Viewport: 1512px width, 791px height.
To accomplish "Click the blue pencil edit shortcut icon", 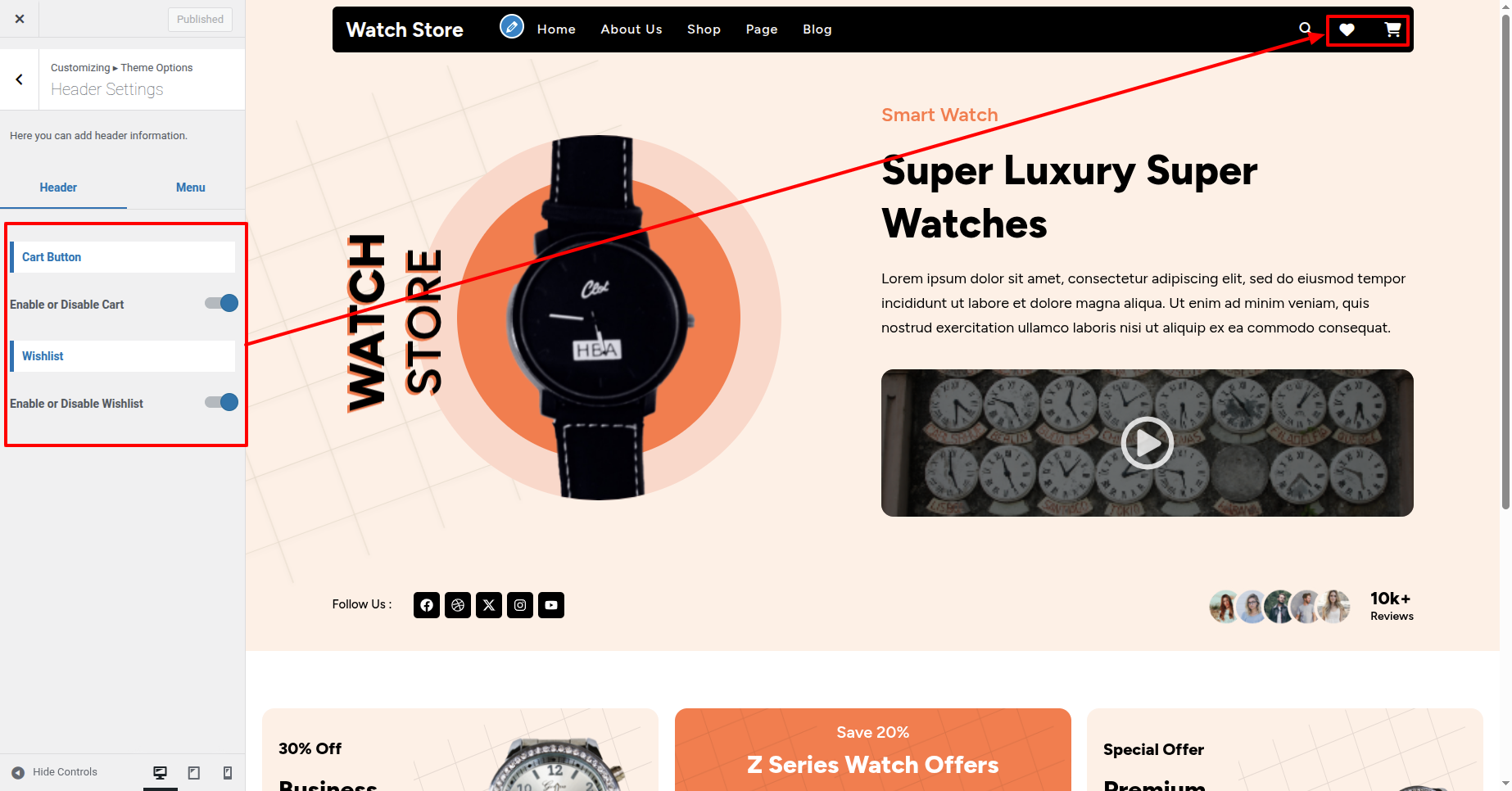I will point(512,27).
